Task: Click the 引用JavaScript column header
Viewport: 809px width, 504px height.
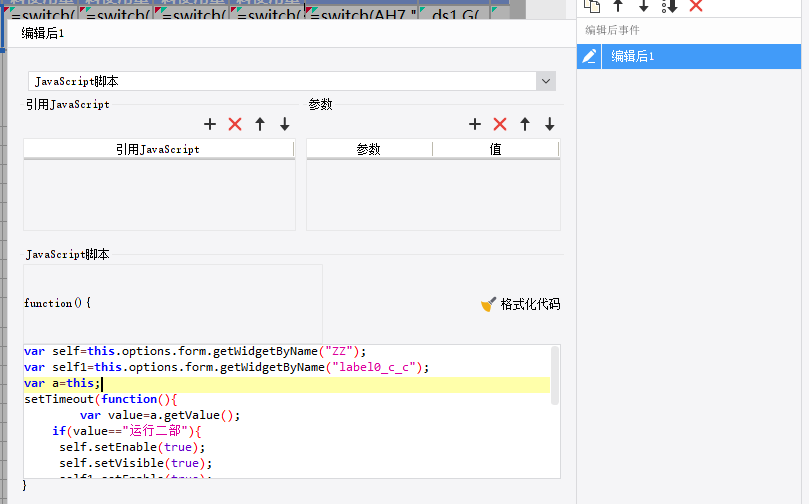Action: pos(158,149)
